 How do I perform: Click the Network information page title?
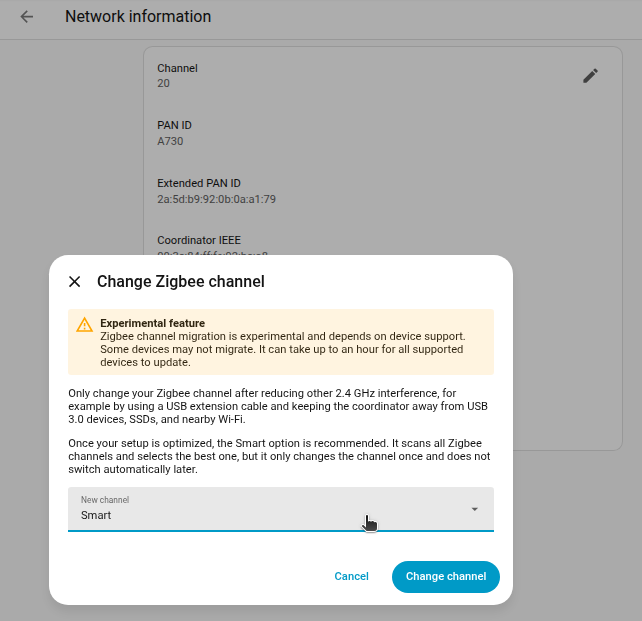[138, 17]
